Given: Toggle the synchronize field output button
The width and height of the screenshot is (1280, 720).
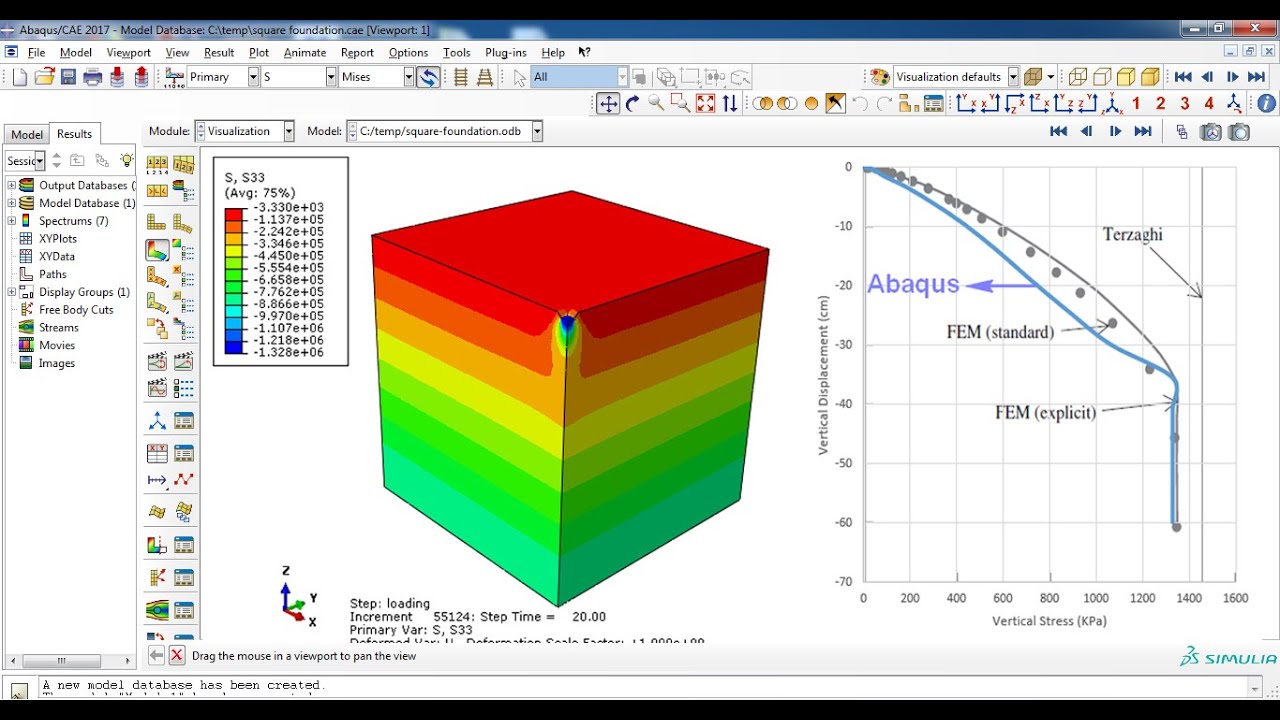Looking at the screenshot, I should pyautogui.click(x=428, y=77).
